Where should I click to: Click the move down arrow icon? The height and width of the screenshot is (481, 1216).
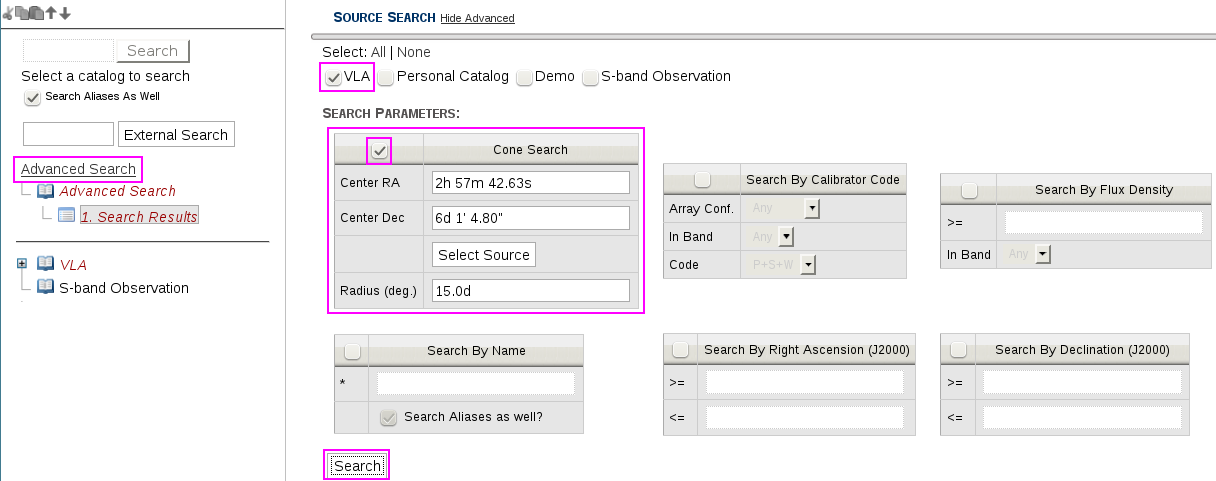pos(65,13)
